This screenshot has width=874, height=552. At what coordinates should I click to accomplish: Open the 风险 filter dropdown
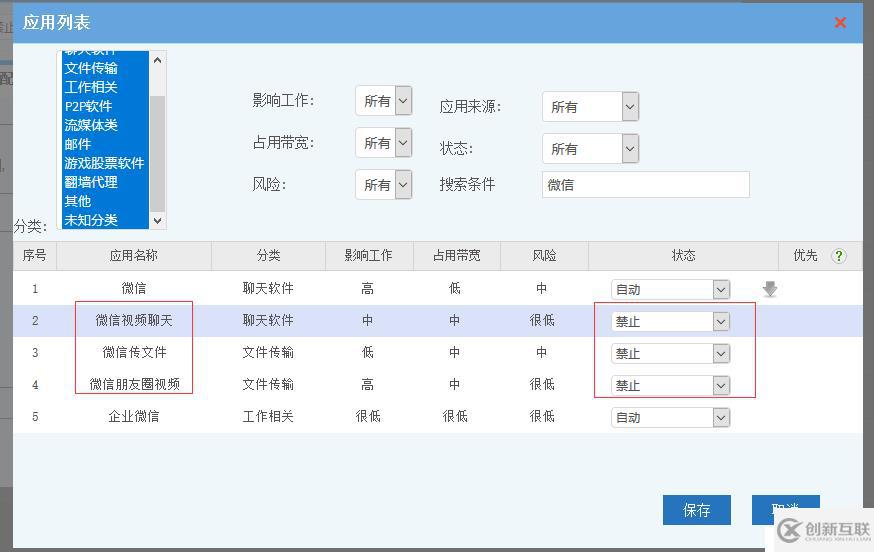[x=383, y=185]
